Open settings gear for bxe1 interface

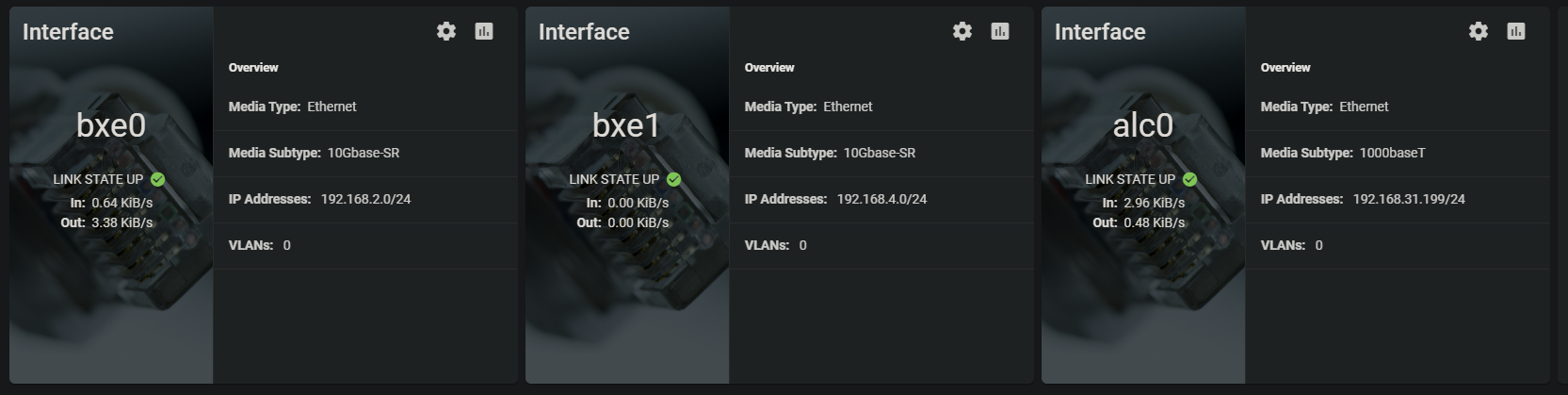(x=962, y=31)
